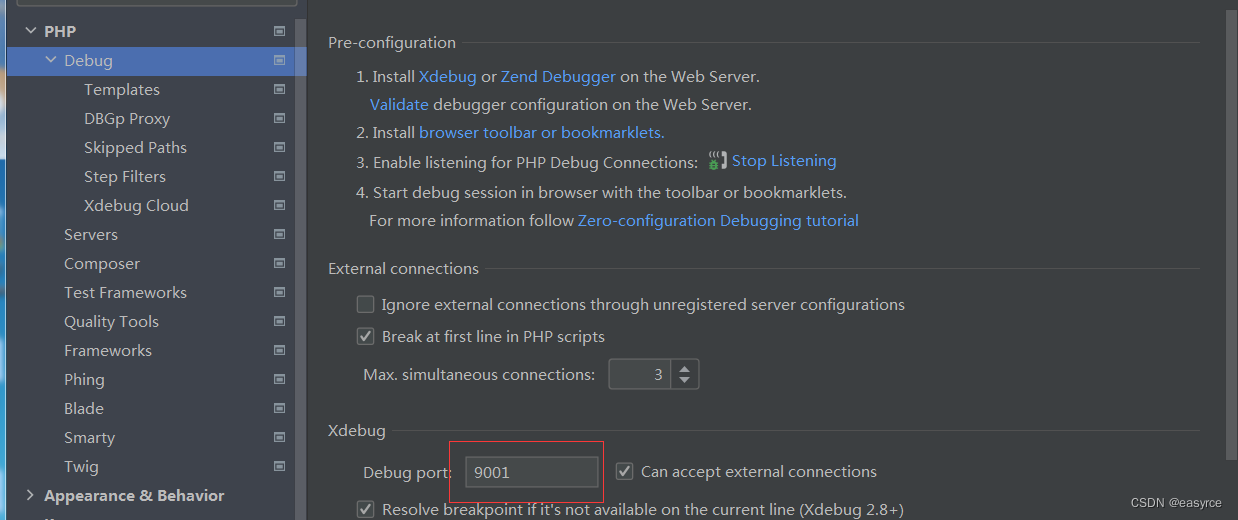Click the Debug port input field
This screenshot has height=520, width=1238.
pyautogui.click(x=531, y=472)
